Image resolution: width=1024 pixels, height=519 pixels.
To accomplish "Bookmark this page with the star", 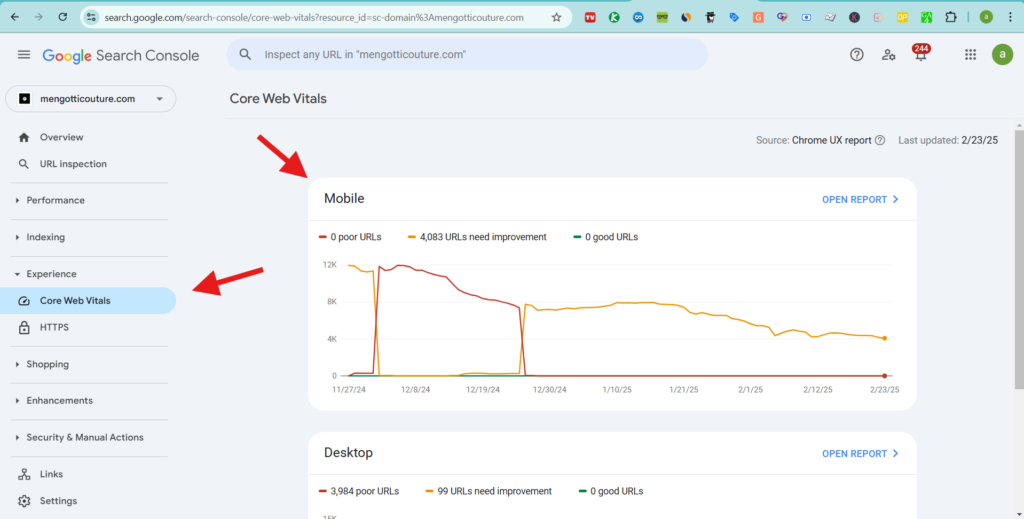I will point(556,18).
